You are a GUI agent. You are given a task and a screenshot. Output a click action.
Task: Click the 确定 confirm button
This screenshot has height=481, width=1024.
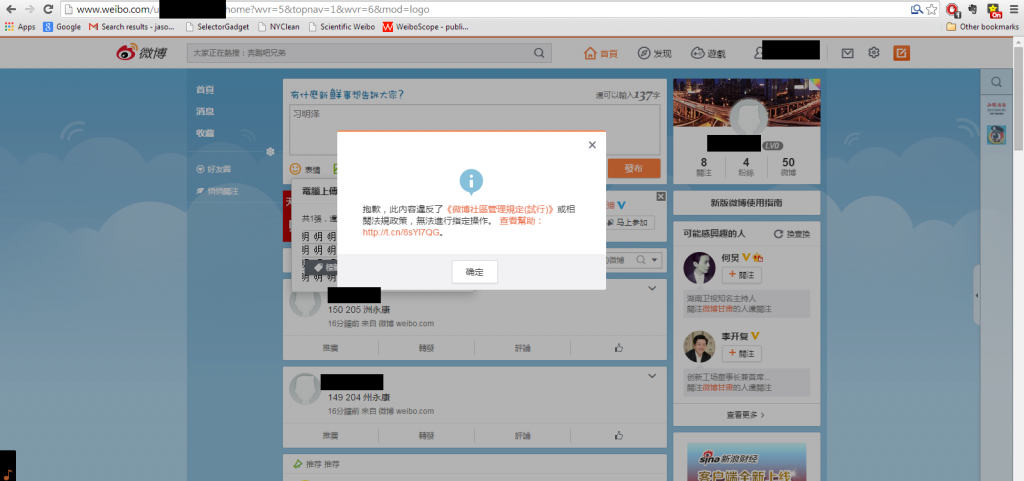tap(474, 271)
